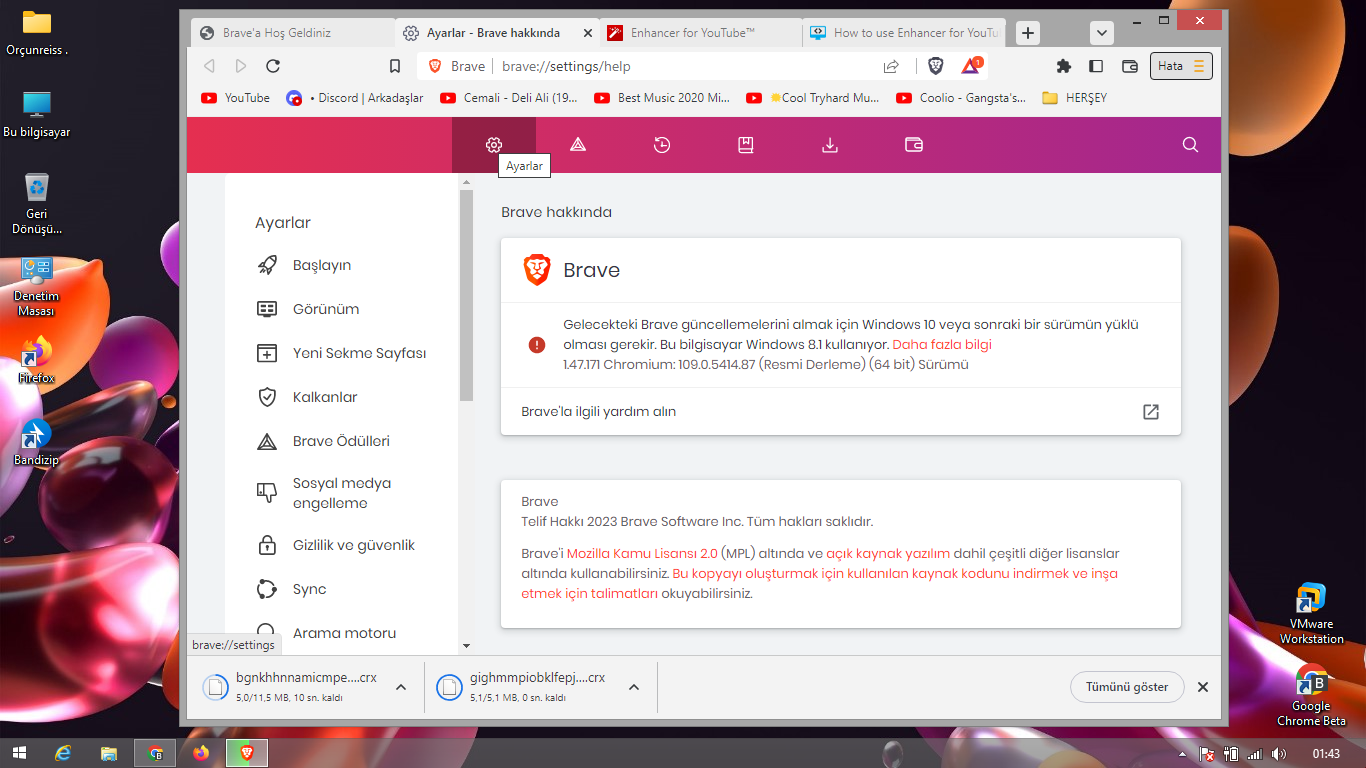
Task: Switch to the Brave'a Hoş Geldiniz tab
Action: click(292, 33)
